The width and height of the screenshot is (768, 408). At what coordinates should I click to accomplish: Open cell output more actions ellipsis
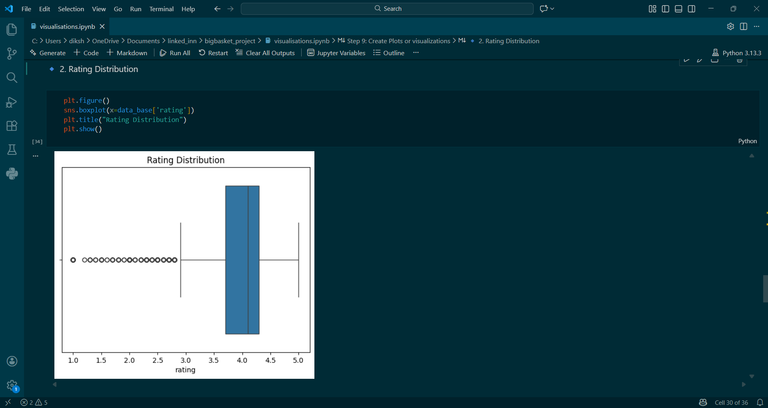[35, 156]
